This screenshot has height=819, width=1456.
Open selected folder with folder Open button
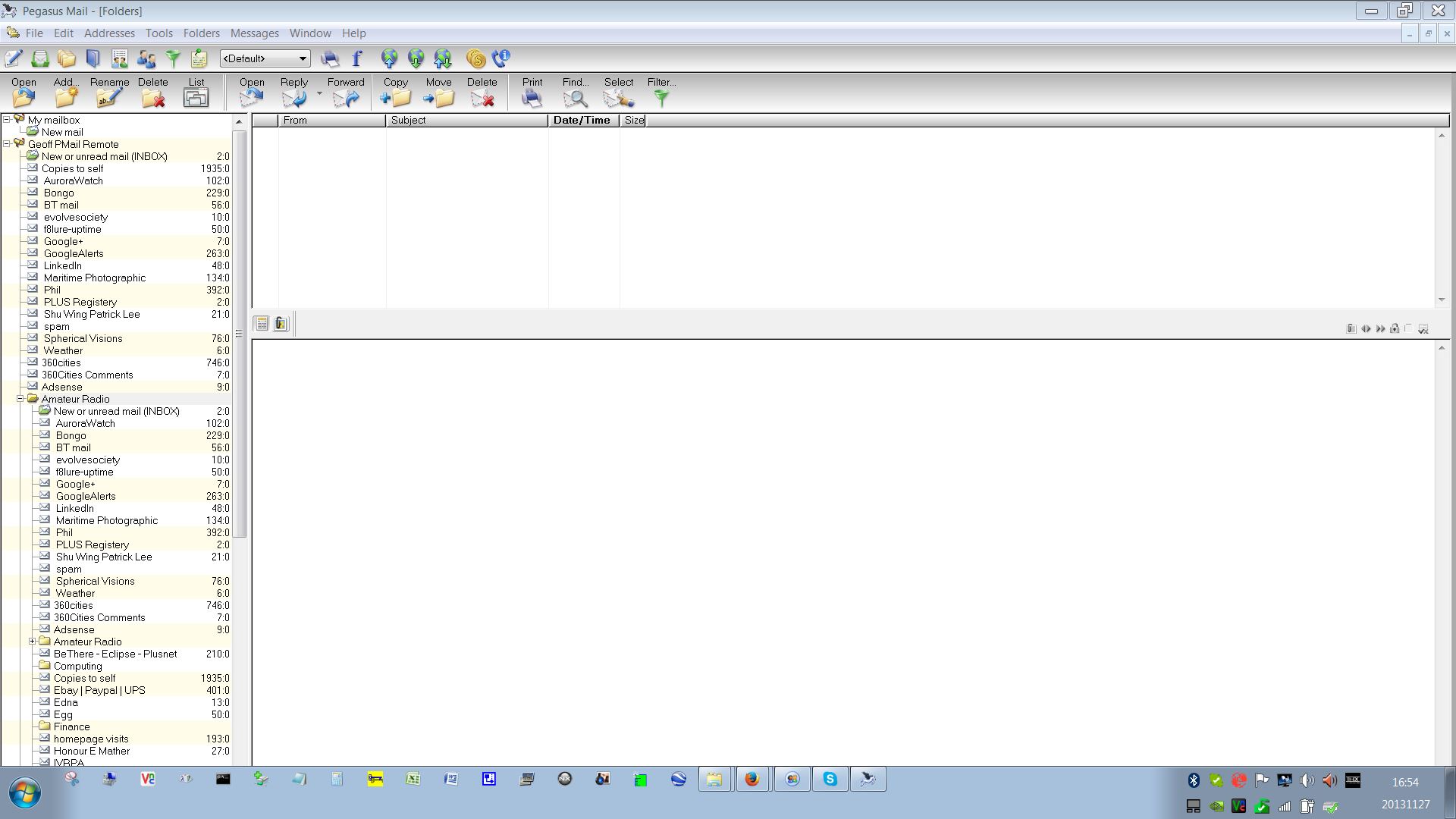[24, 92]
